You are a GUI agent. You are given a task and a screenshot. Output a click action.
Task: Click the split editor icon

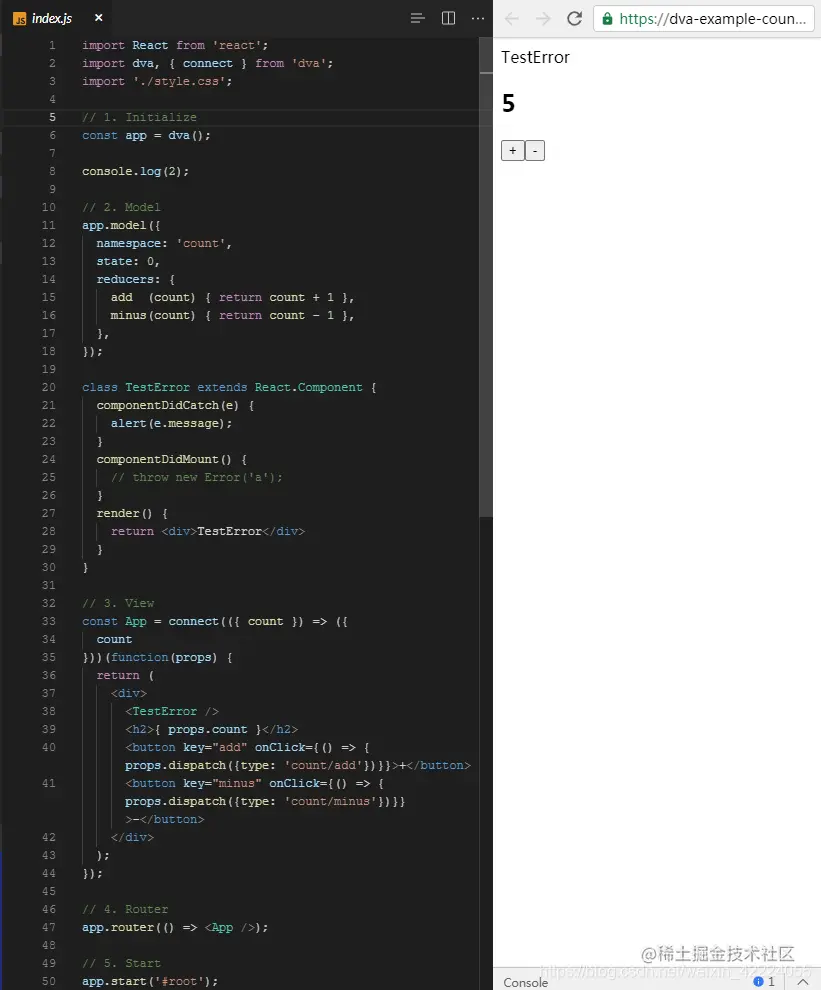pos(448,18)
